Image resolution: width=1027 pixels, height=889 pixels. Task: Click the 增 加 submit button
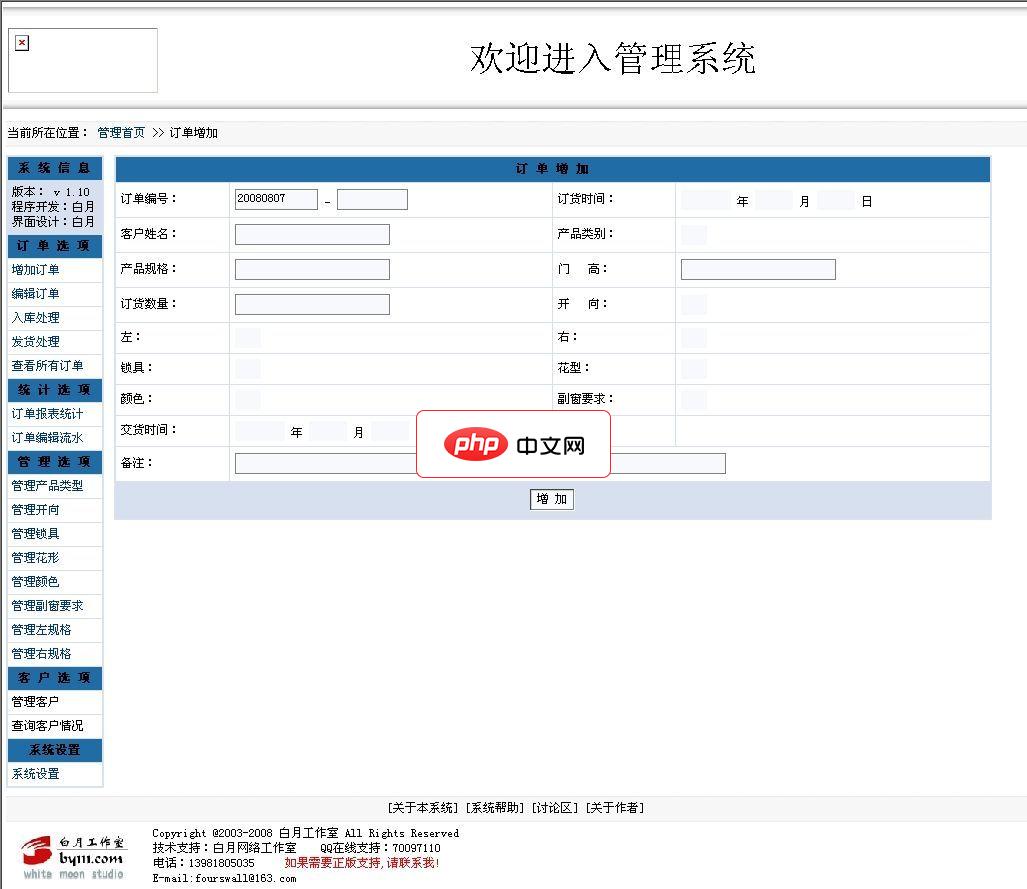click(551, 499)
